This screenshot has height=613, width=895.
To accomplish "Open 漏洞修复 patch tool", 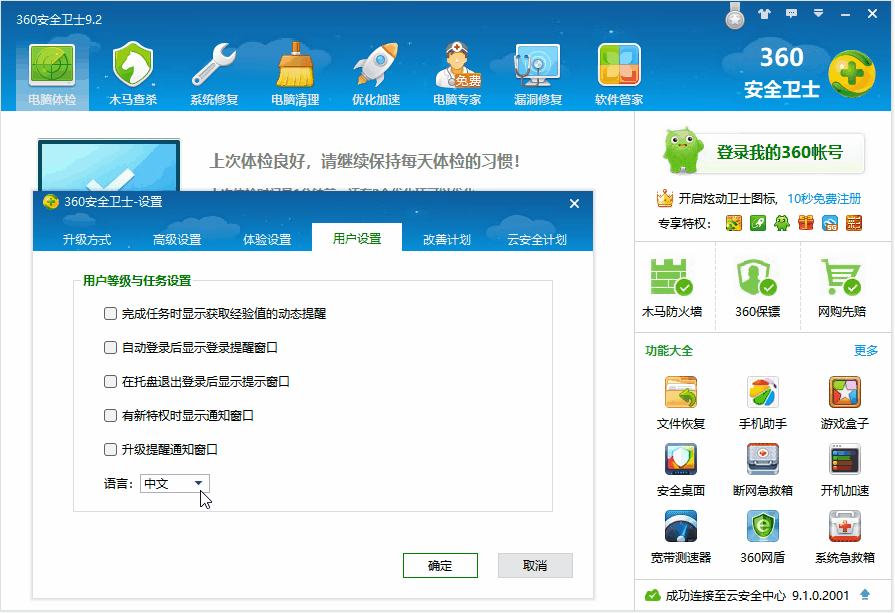I will (538, 74).
